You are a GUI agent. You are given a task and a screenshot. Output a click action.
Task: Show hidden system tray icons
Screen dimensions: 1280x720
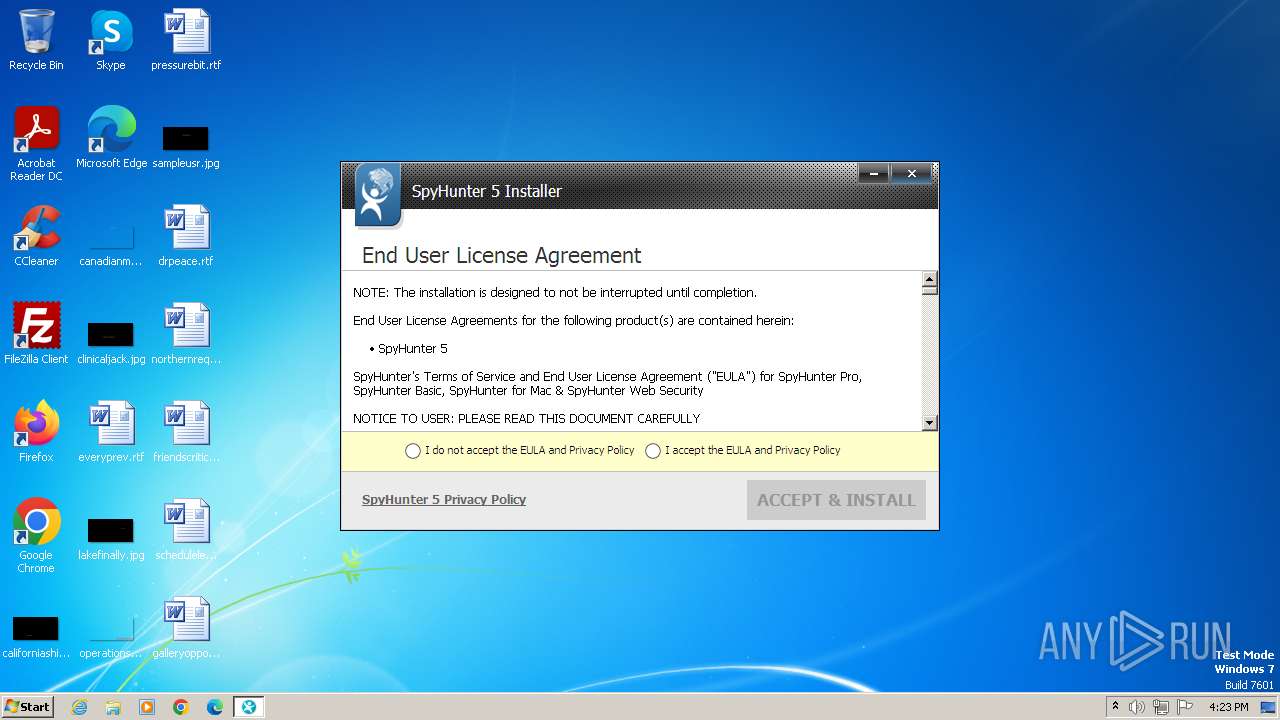[x=1115, y=707]
